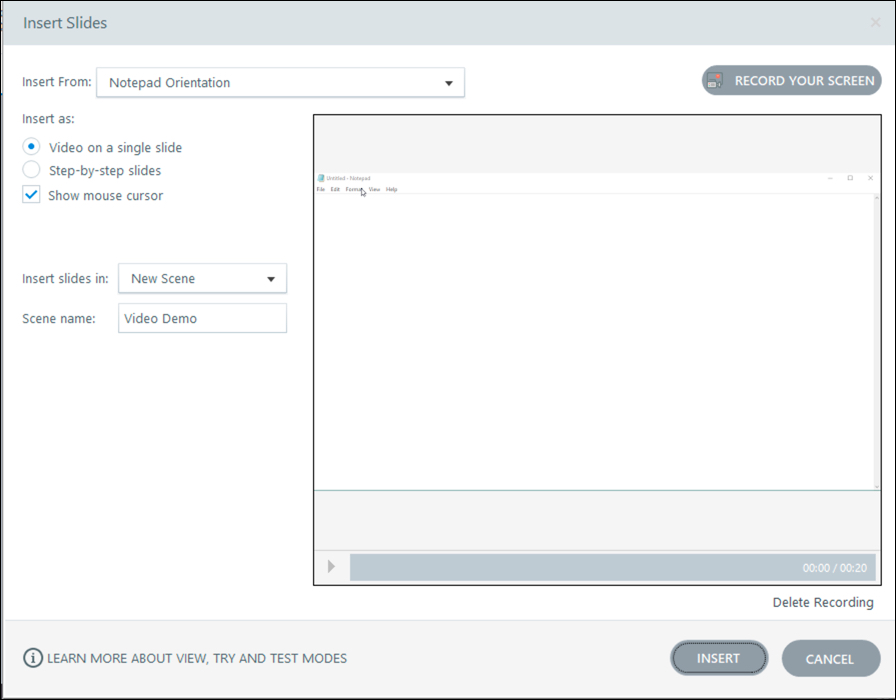Image resolution: width=896 pixels, height=700 pixels.
Task: Choose the "Step-by-step slides" option
Action: pyautogui.click(x=30, y=170)
